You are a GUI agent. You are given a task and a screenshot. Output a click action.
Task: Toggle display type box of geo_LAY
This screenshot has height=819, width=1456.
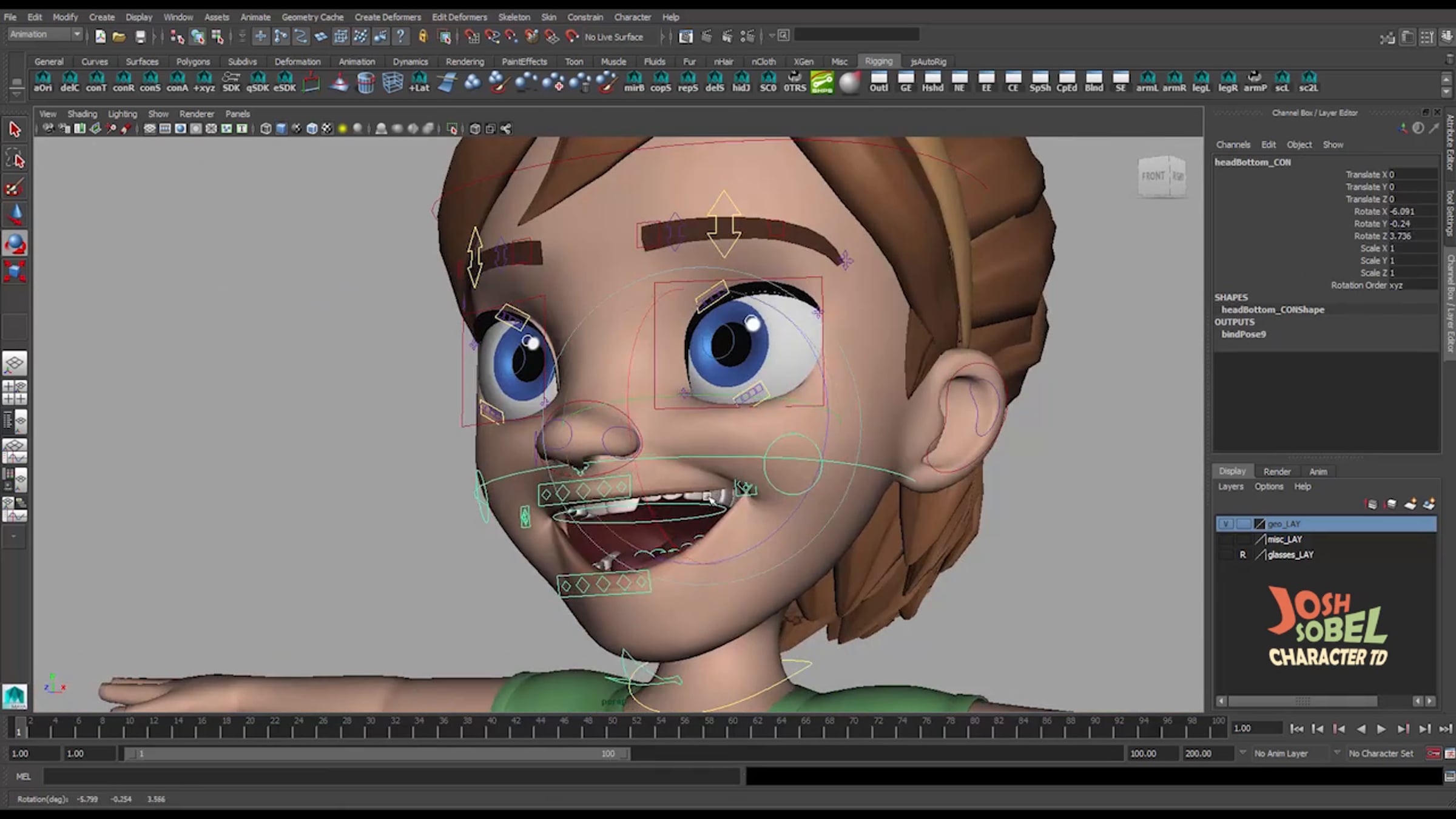[x=1243, y=524]
